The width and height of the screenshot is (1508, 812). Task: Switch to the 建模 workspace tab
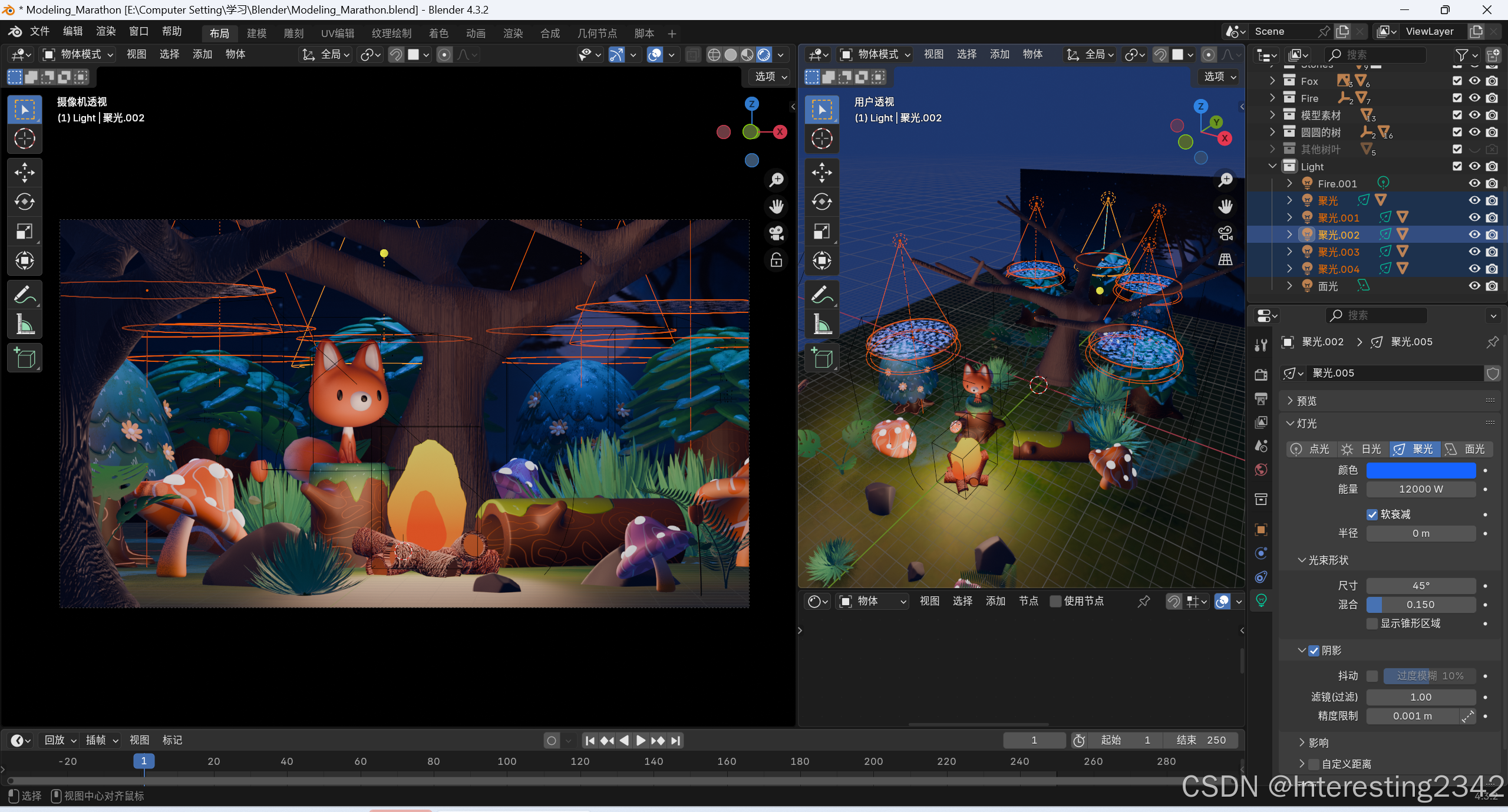[x=256, y=33]
